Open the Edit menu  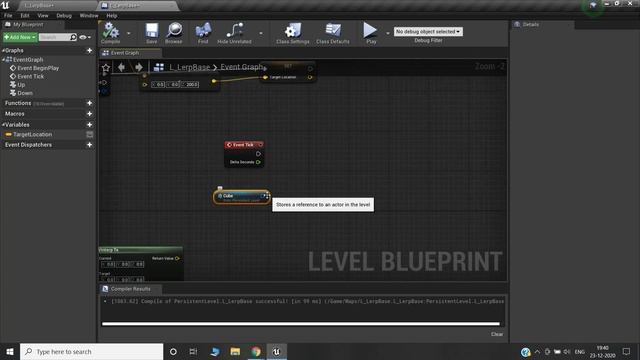[x=25, y=16]
